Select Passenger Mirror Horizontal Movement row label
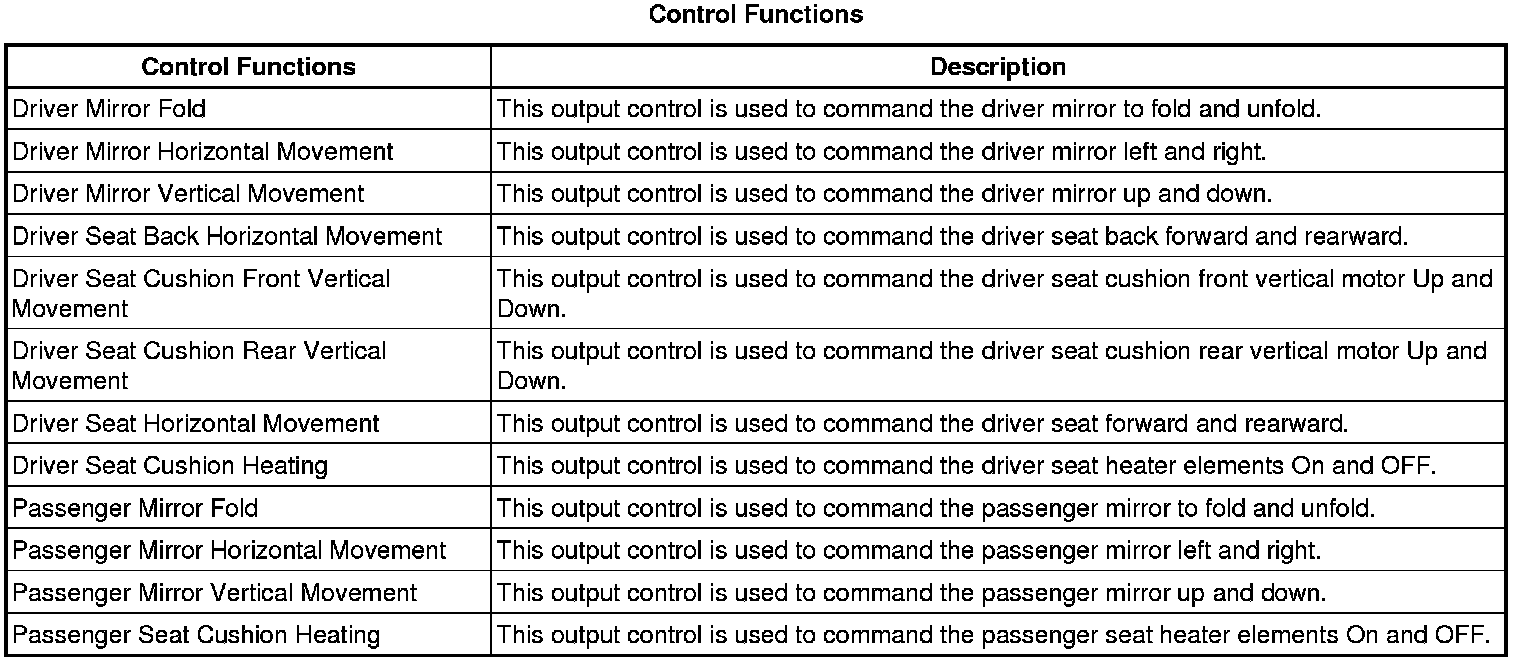 click(229, 550)
